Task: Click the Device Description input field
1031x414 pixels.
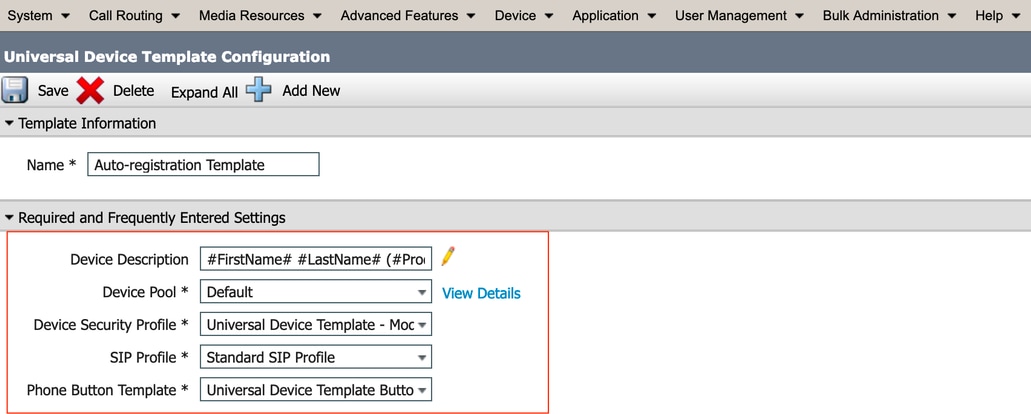Action: (316, 259)
